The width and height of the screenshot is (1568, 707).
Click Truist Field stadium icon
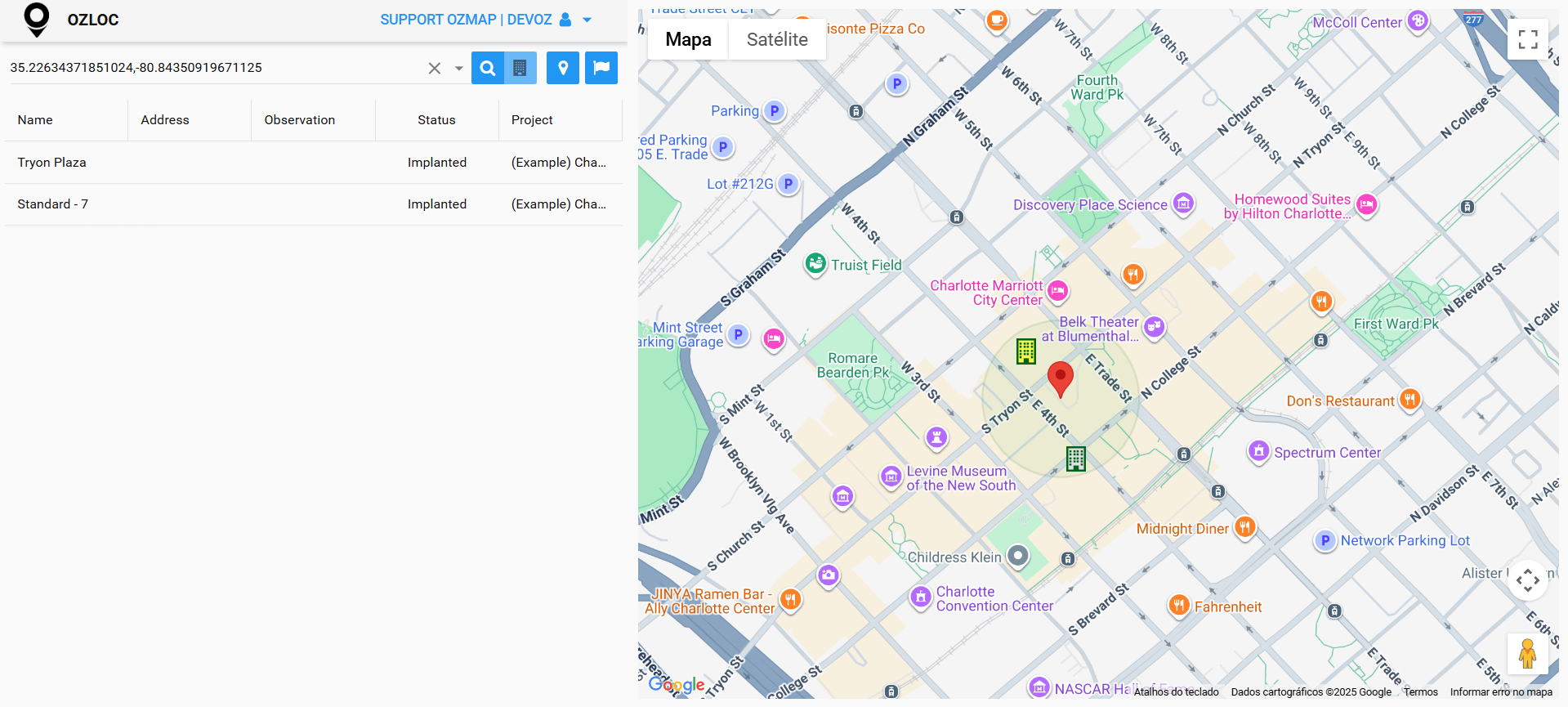coord(815,263)
